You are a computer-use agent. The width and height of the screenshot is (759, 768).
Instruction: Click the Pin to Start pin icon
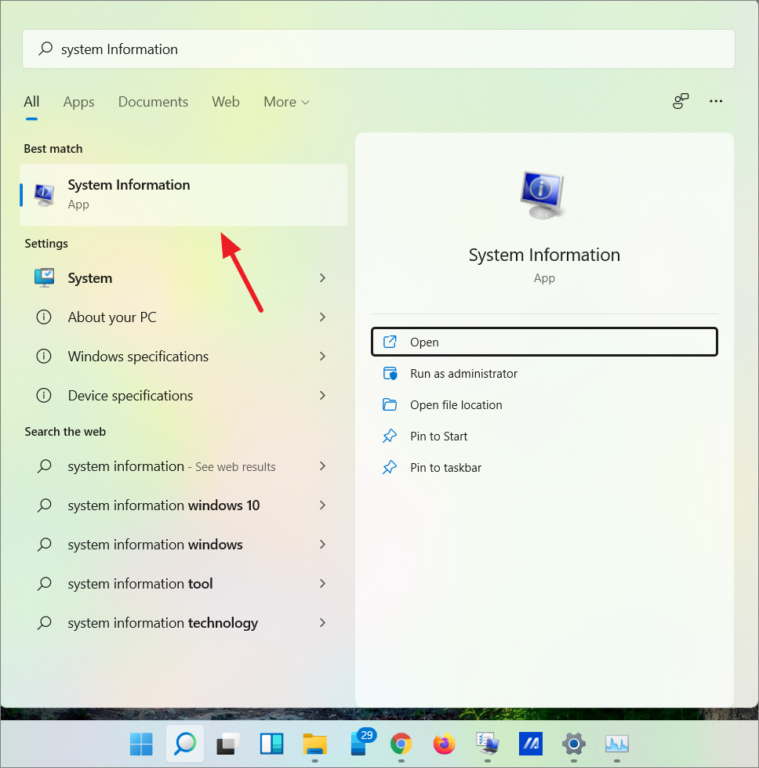pos(390,435)
